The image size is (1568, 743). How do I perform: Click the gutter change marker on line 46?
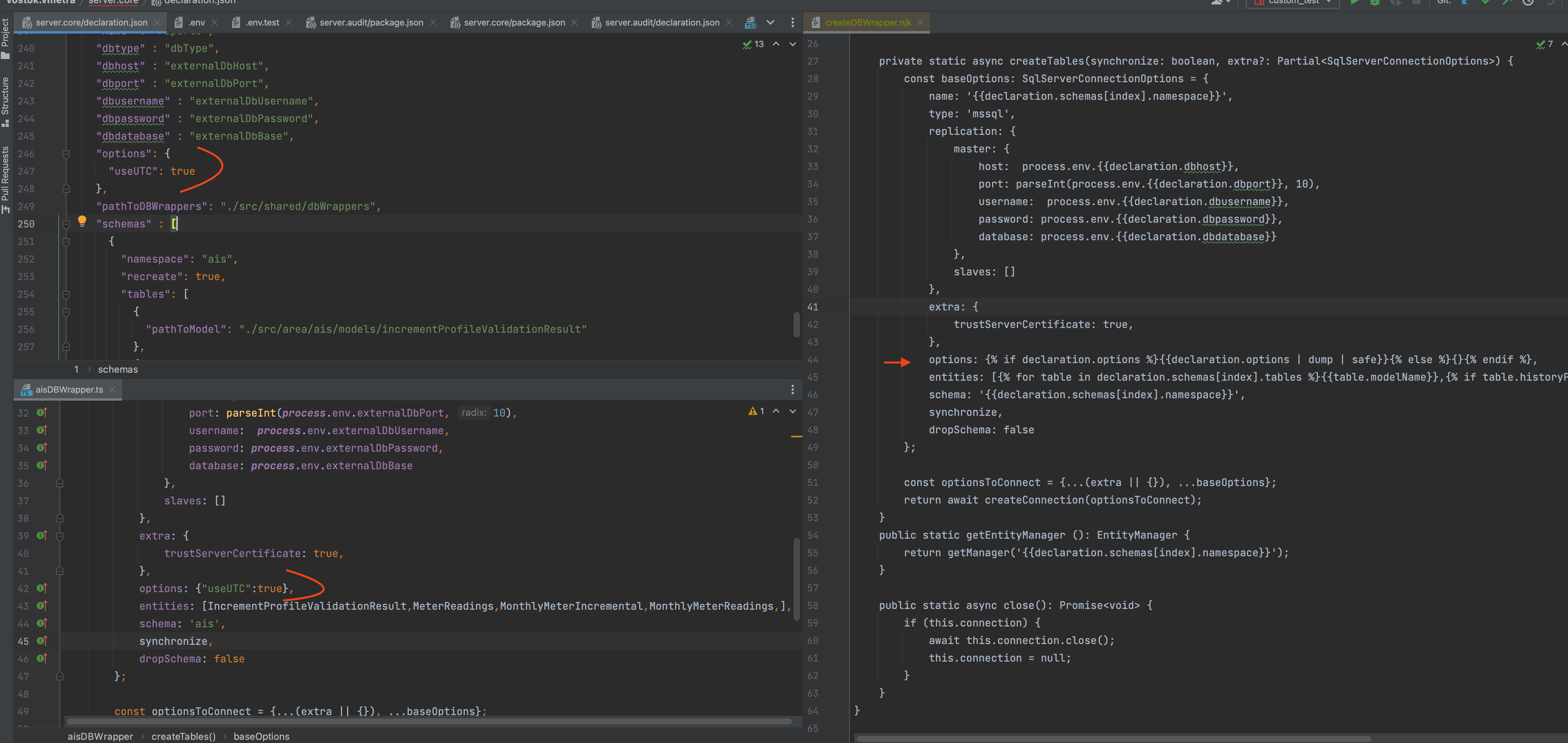[x=42, y=658]
